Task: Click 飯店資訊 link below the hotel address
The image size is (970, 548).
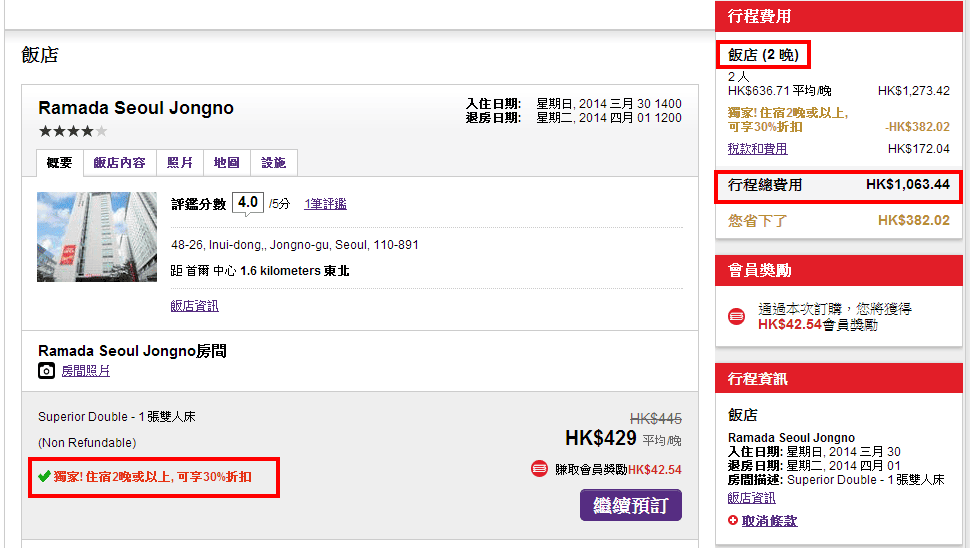Action: pyautogui.click(x=194, y=306)
